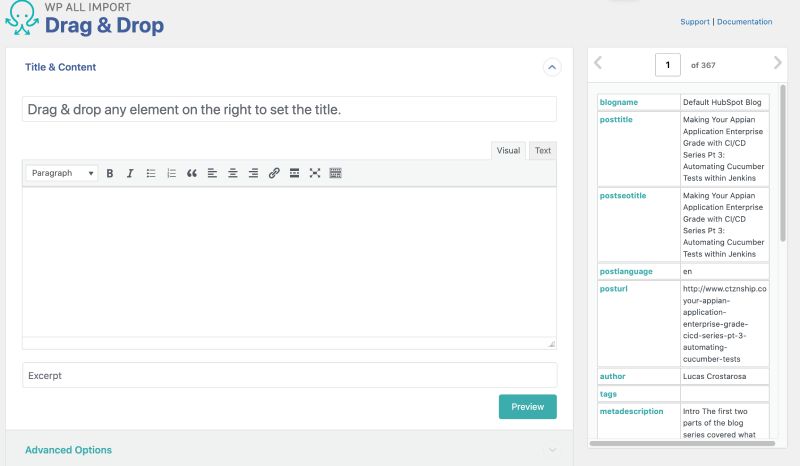This screenshot has height=466, width=800.
Task: Click the WP All Import octopus logo
Action: pyautogui.click(x=21, y=18)
